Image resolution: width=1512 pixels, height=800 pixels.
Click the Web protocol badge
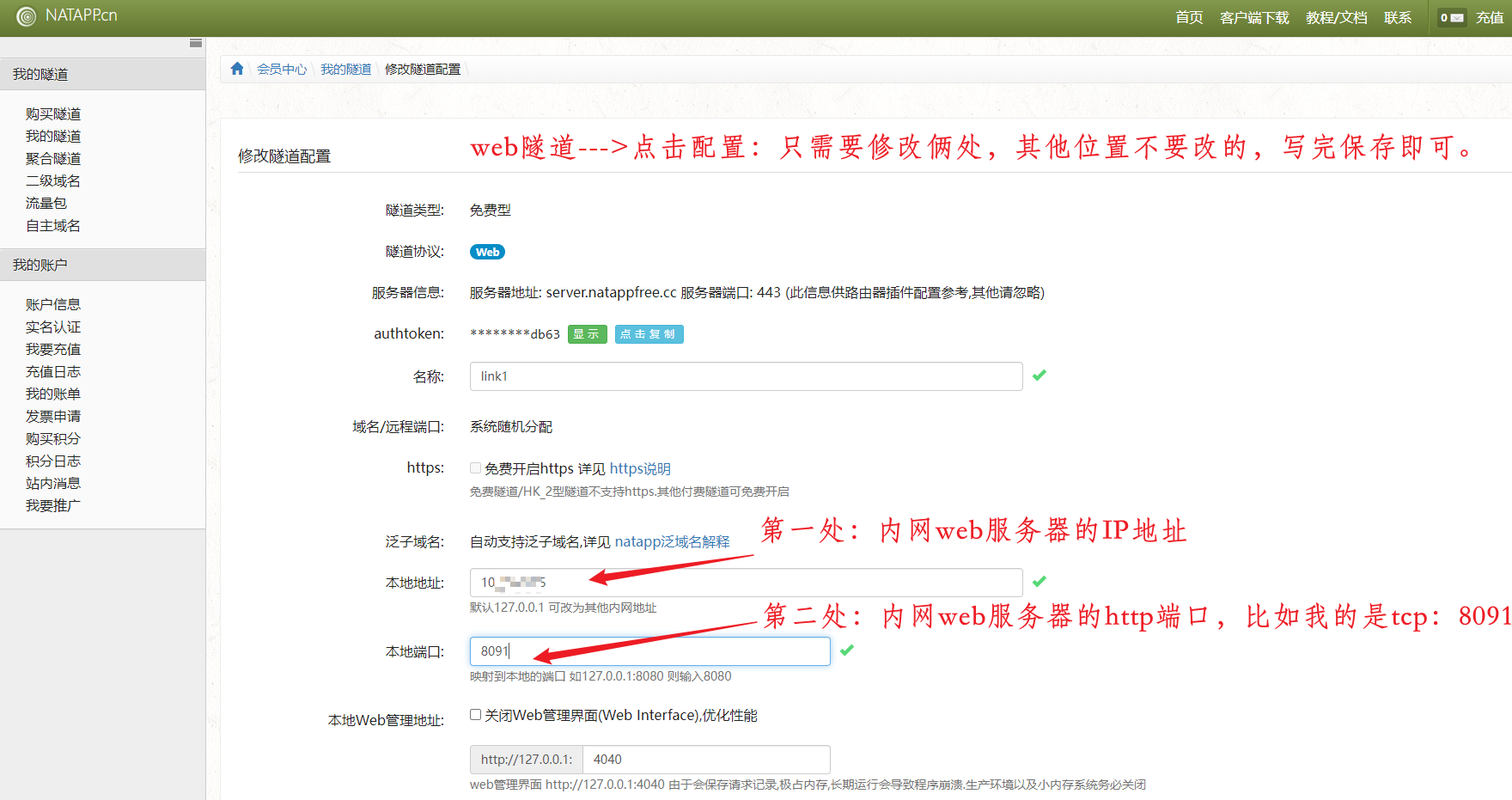tap(487, 252)
